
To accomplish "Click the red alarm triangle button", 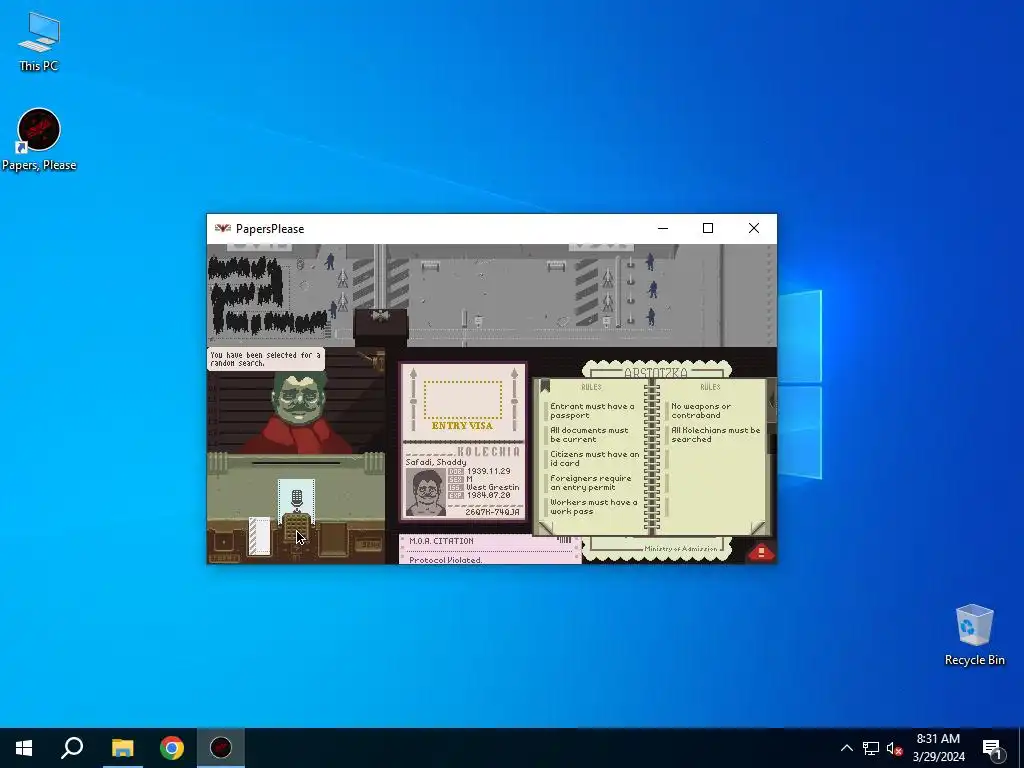I will click(x=761, y=552).
